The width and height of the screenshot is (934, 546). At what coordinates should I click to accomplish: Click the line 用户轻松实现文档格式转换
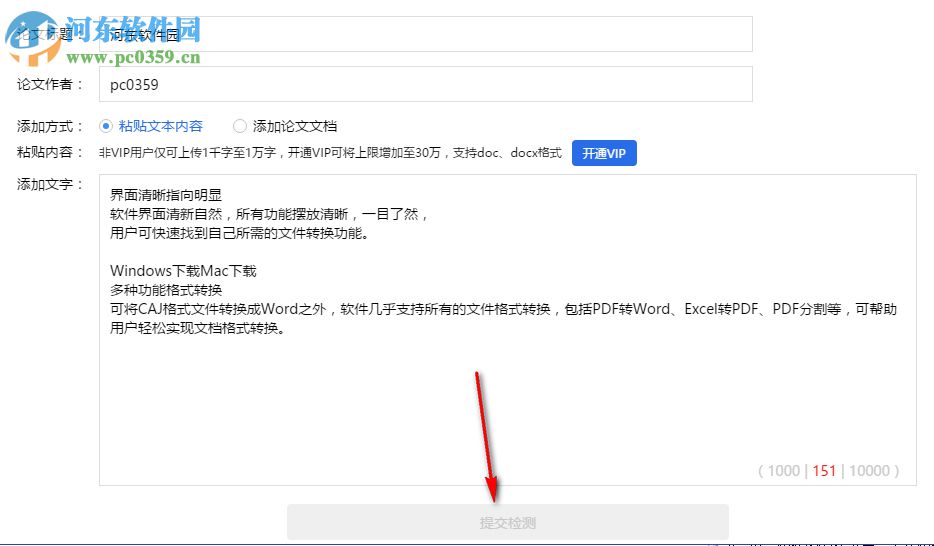click(x=197, y=328)
